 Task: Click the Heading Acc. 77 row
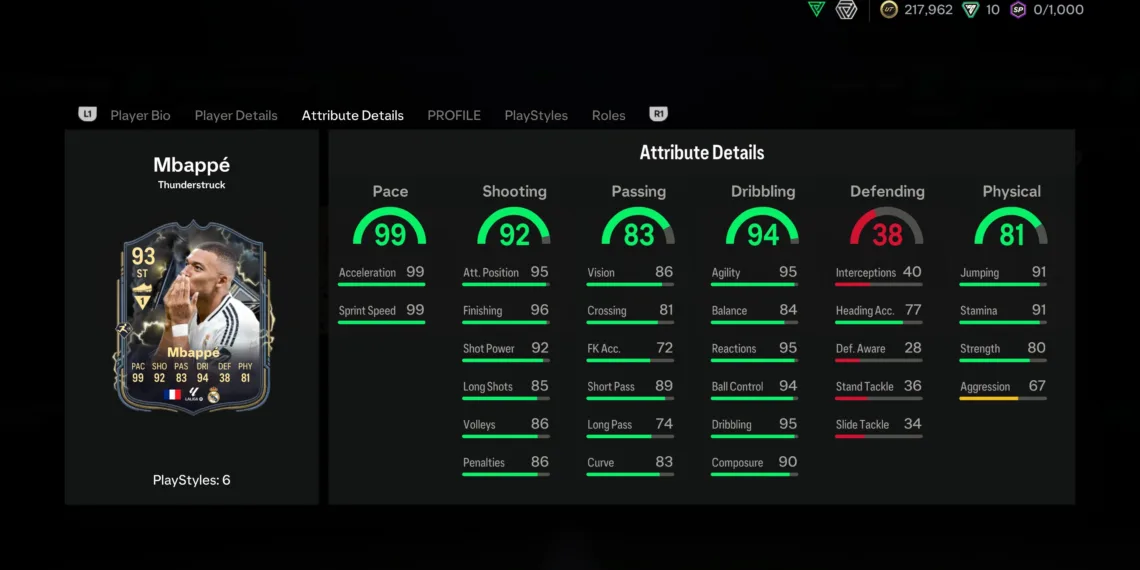click(x=879, y=313)
